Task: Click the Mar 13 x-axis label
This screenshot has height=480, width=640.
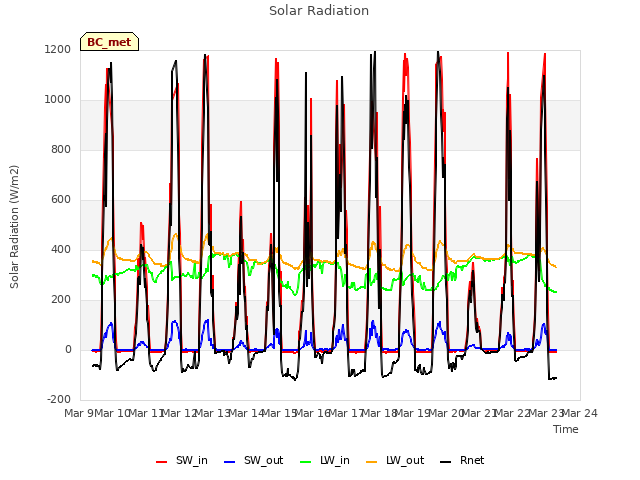Action: coord(213,413)
